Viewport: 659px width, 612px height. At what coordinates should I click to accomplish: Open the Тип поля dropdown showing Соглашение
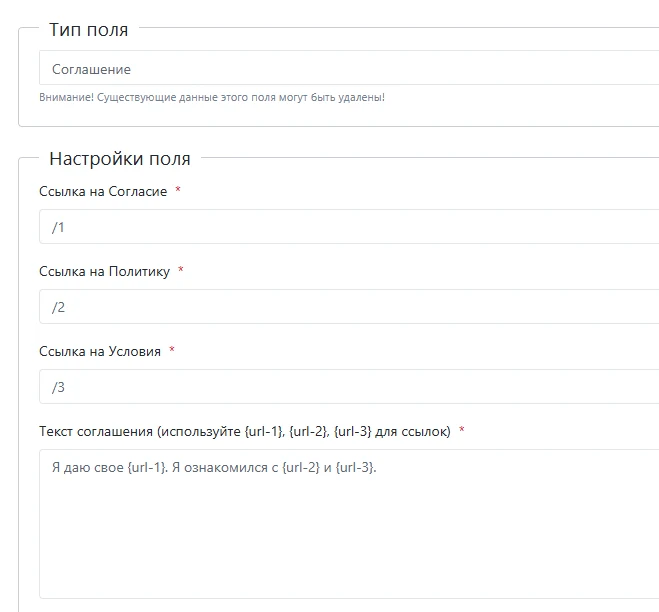coord(349,68)
